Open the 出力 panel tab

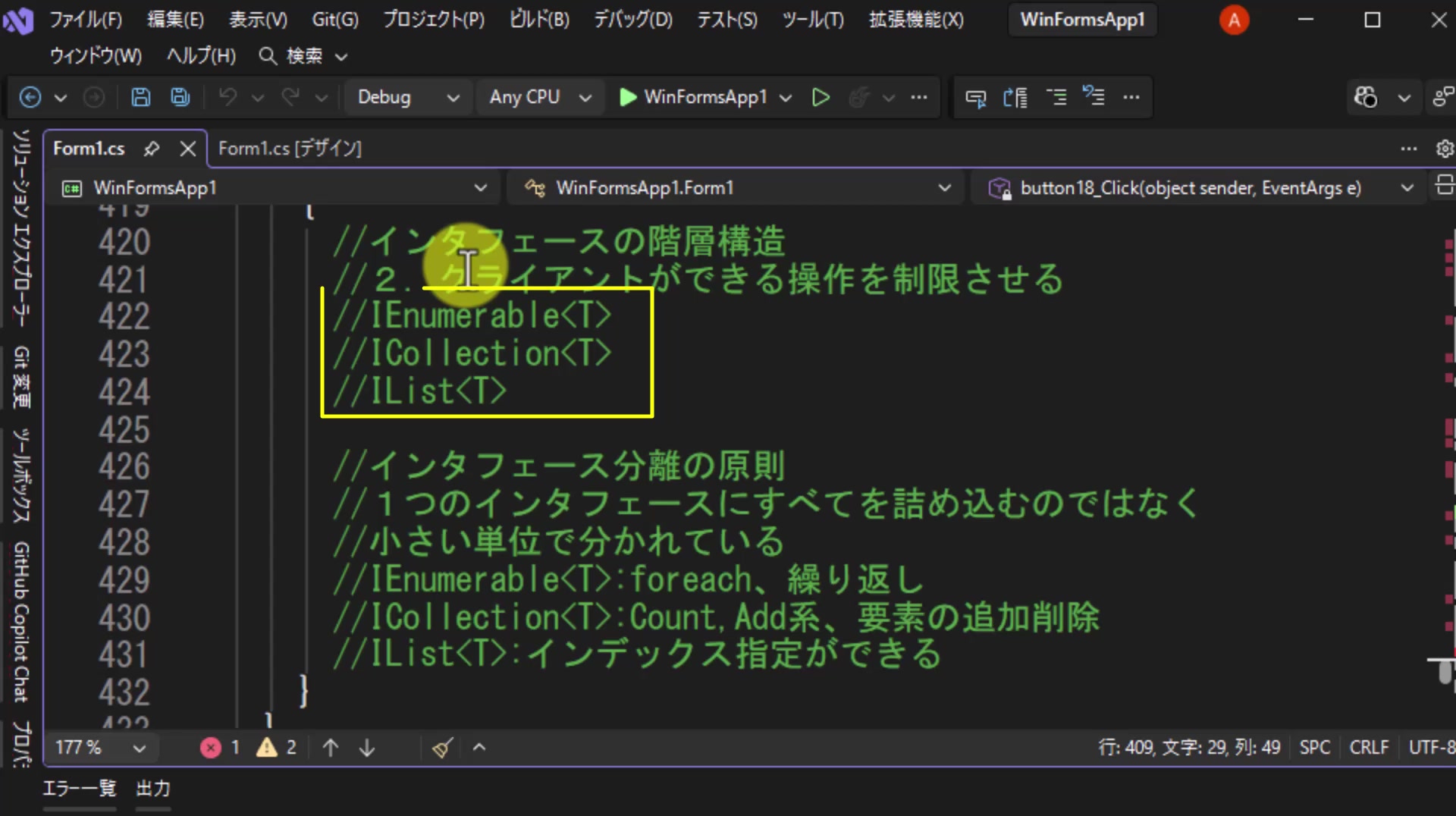(153, 789)
